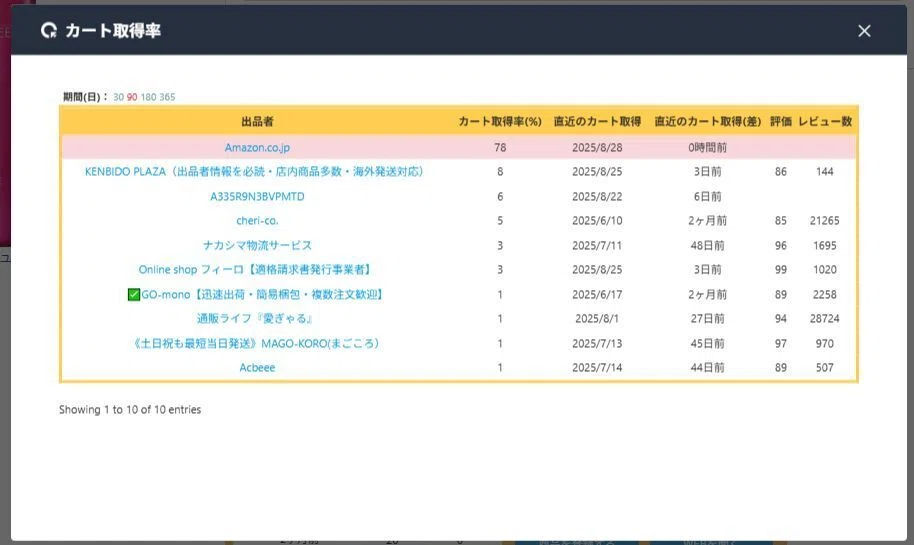
Task: Open the cheri-co. seller link
Action: coord(257,221)
